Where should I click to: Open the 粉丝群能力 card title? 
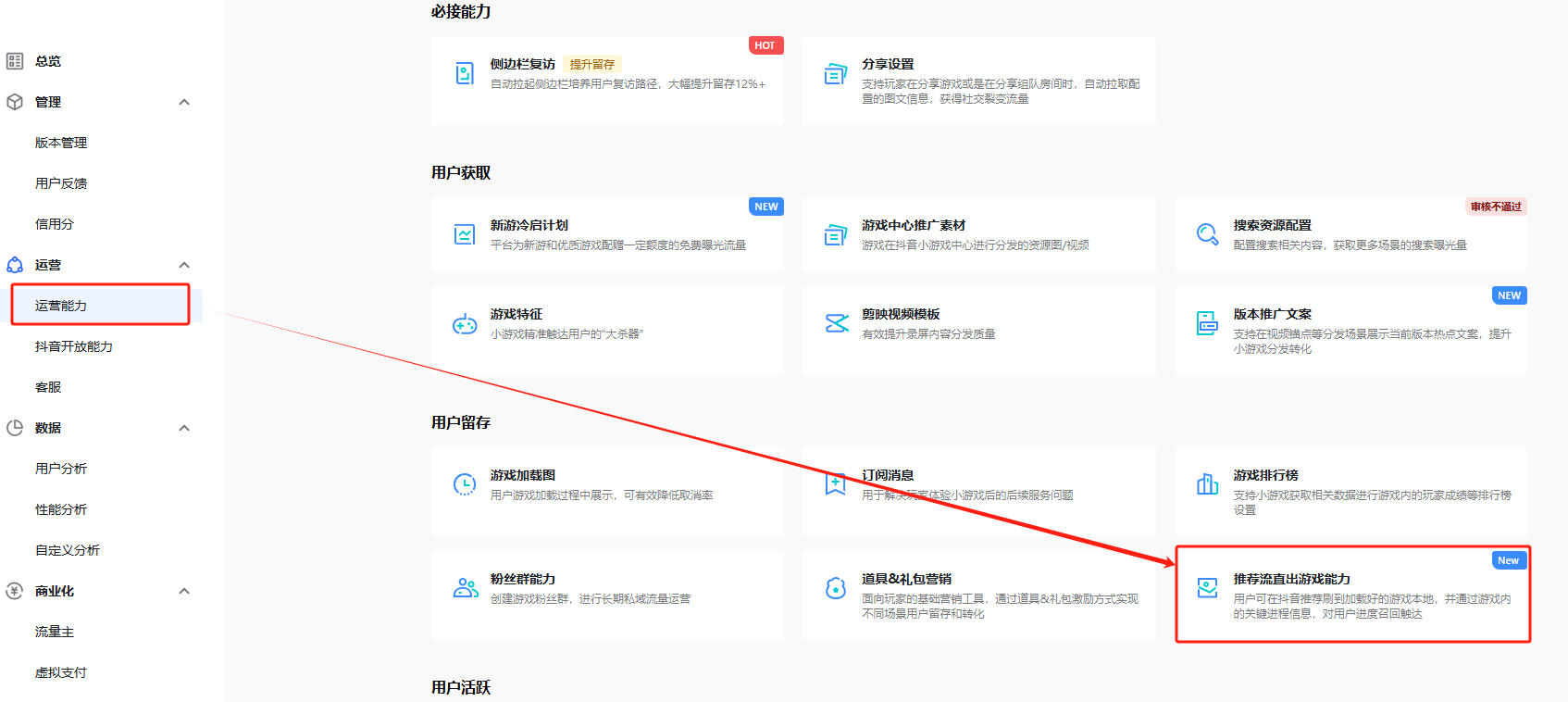[x=523, y=579]
